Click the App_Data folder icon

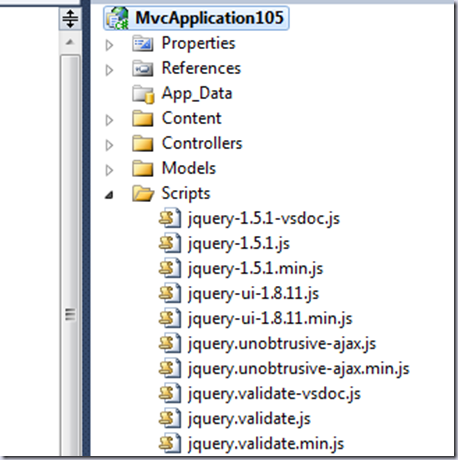coord(143,94)
